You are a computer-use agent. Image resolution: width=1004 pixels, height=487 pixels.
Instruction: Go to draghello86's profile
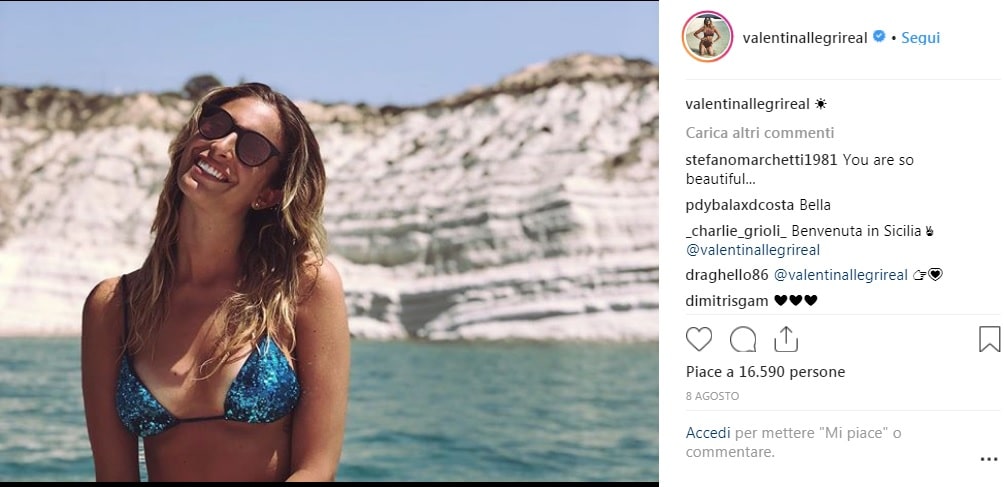click(728, 275)
